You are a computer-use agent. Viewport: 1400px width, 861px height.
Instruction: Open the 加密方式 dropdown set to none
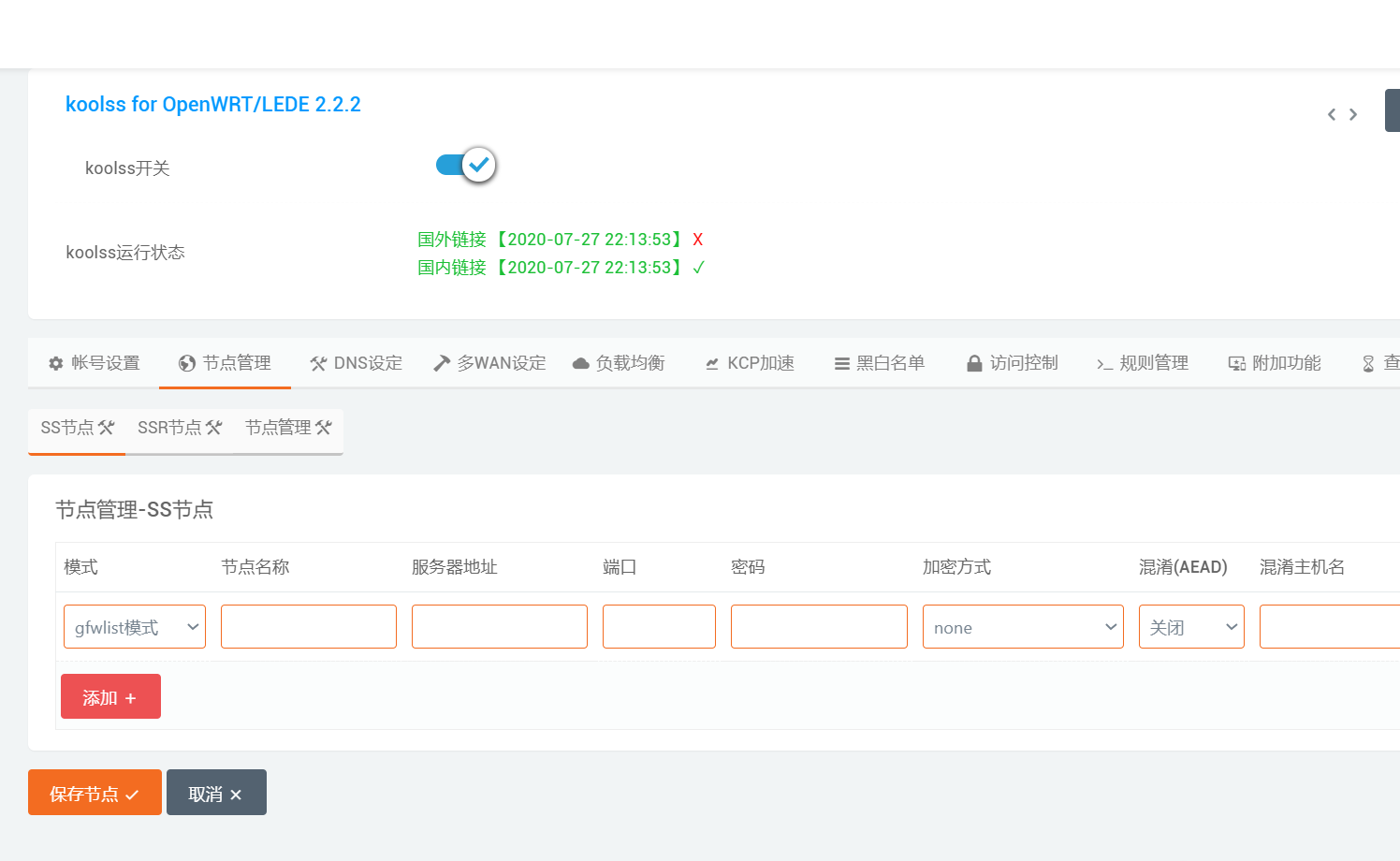click(1023, 626)
